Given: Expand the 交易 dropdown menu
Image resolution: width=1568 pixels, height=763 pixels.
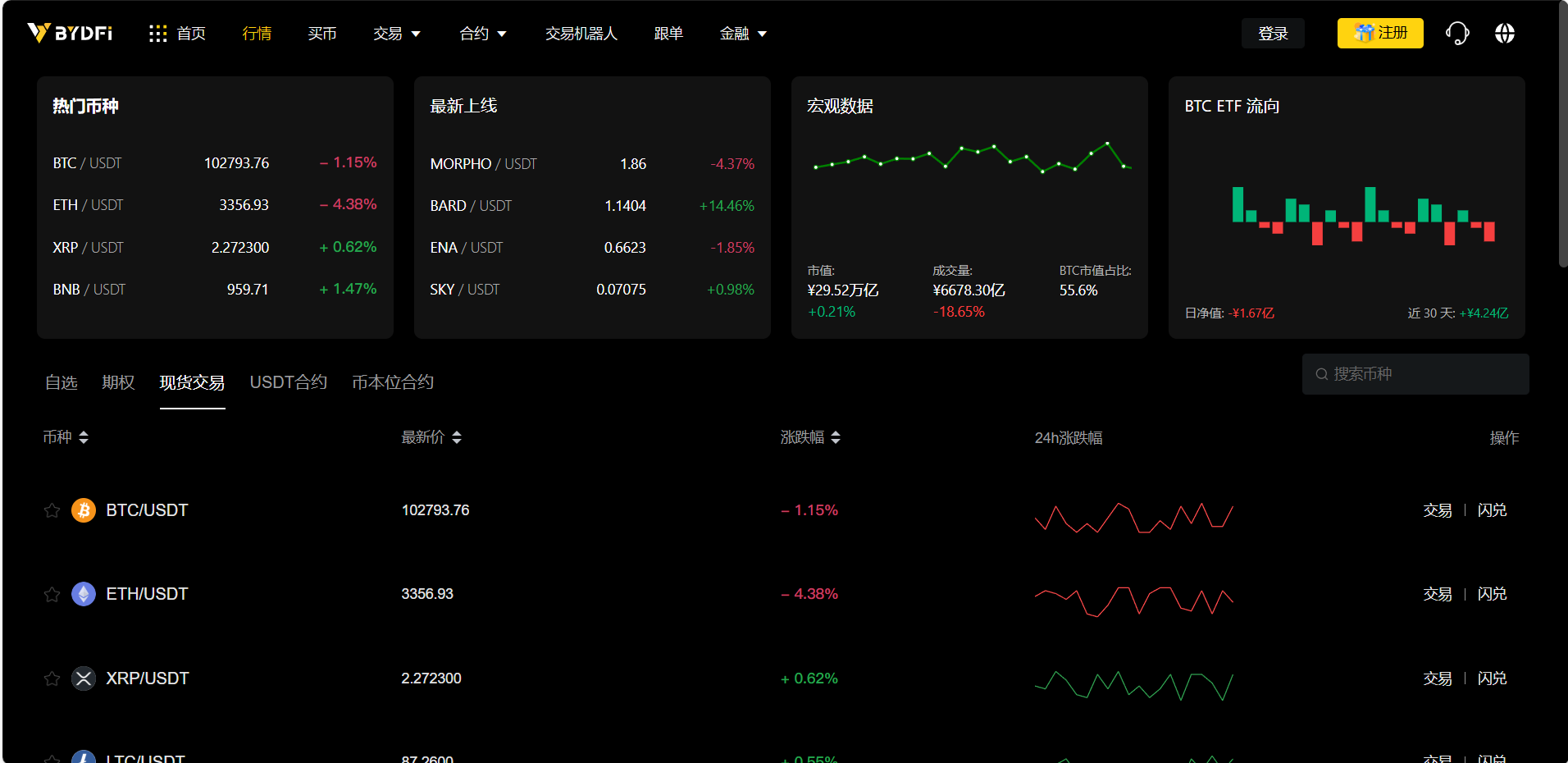Looking at the screenshot, I should pos(397,34).
